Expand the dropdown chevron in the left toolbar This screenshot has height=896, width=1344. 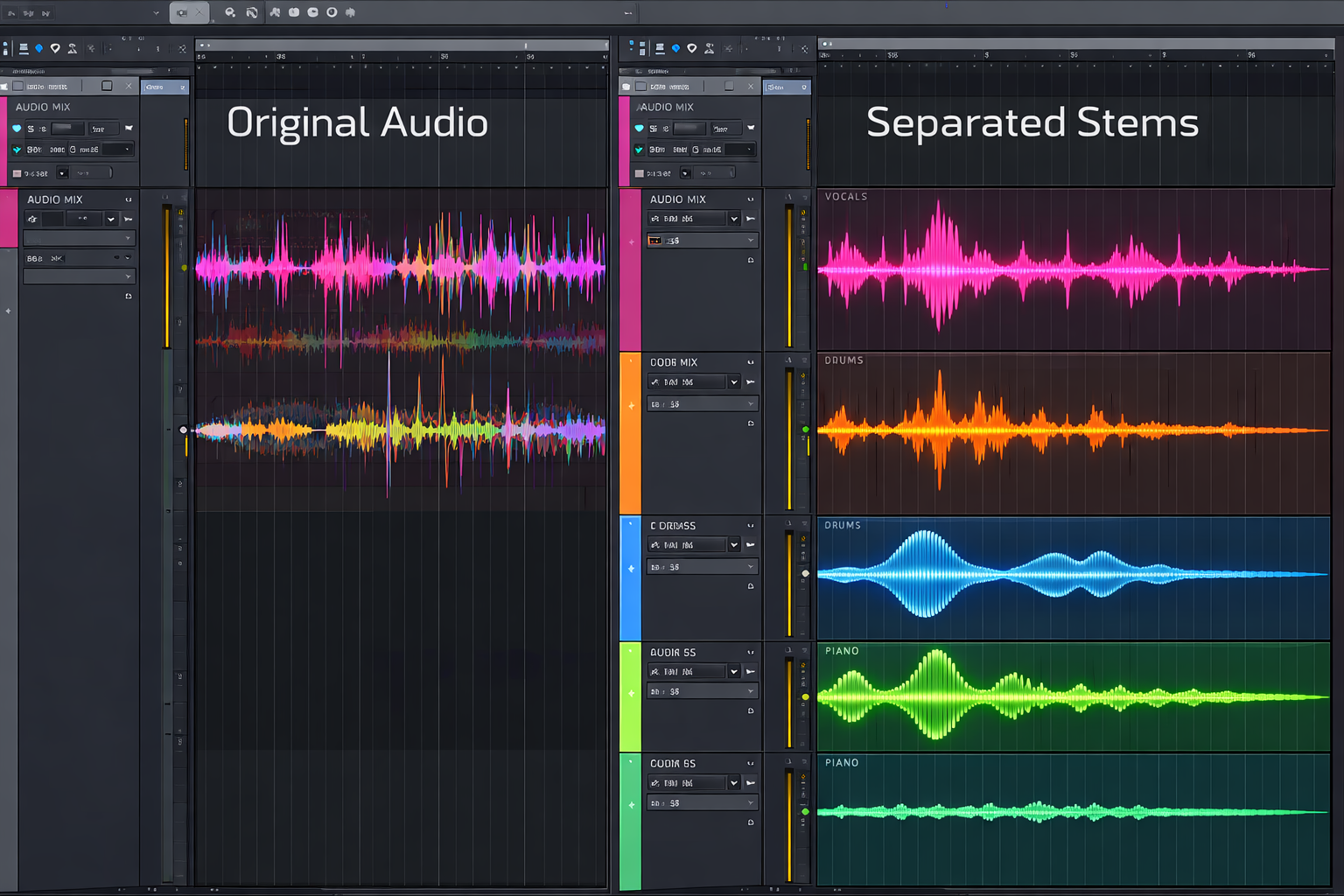tap(154, 12)
